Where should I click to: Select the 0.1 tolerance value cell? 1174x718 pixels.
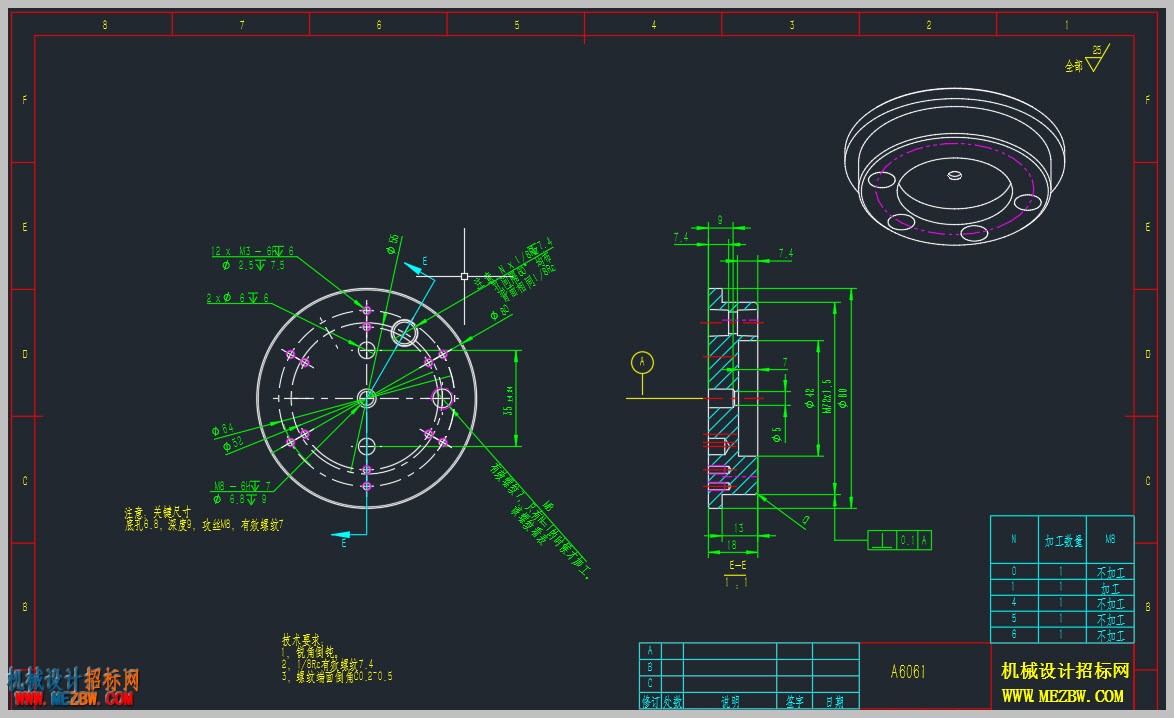click(907, 540)
